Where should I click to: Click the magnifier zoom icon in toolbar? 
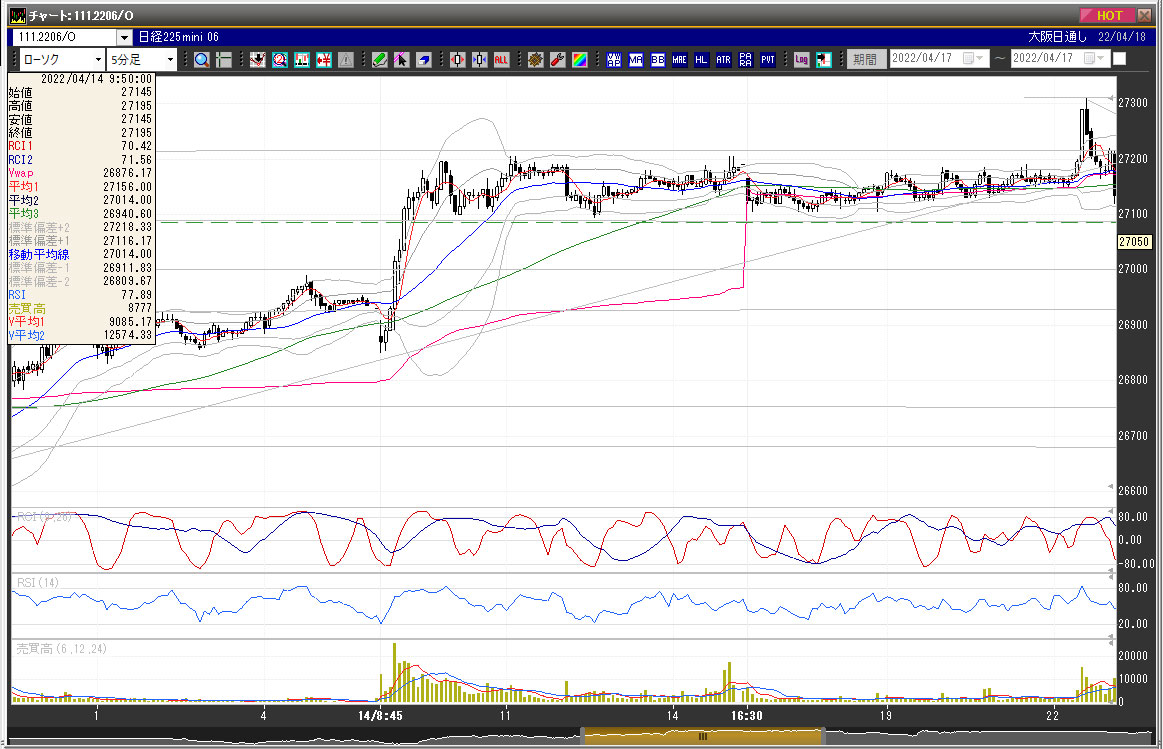click(x=201, y=60)
